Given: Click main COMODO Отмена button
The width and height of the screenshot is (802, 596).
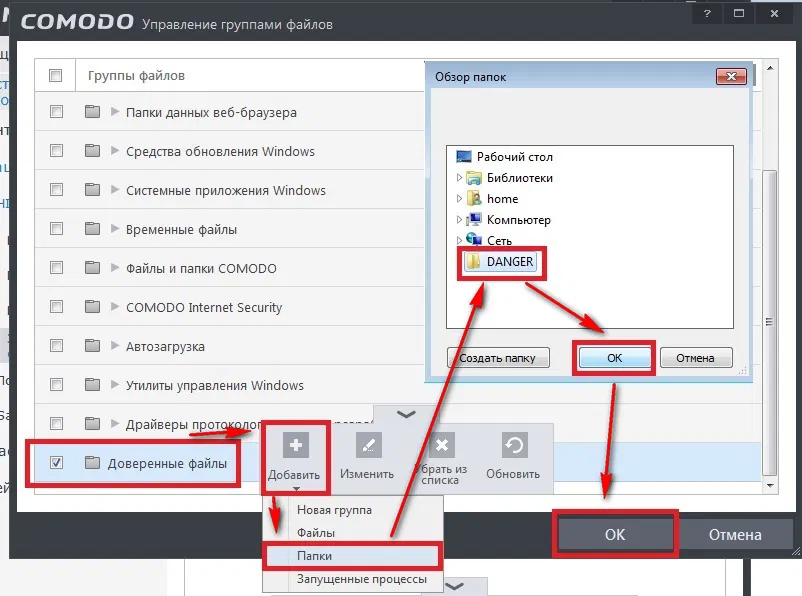Looking at the screenshot, I should coord(735,534).
